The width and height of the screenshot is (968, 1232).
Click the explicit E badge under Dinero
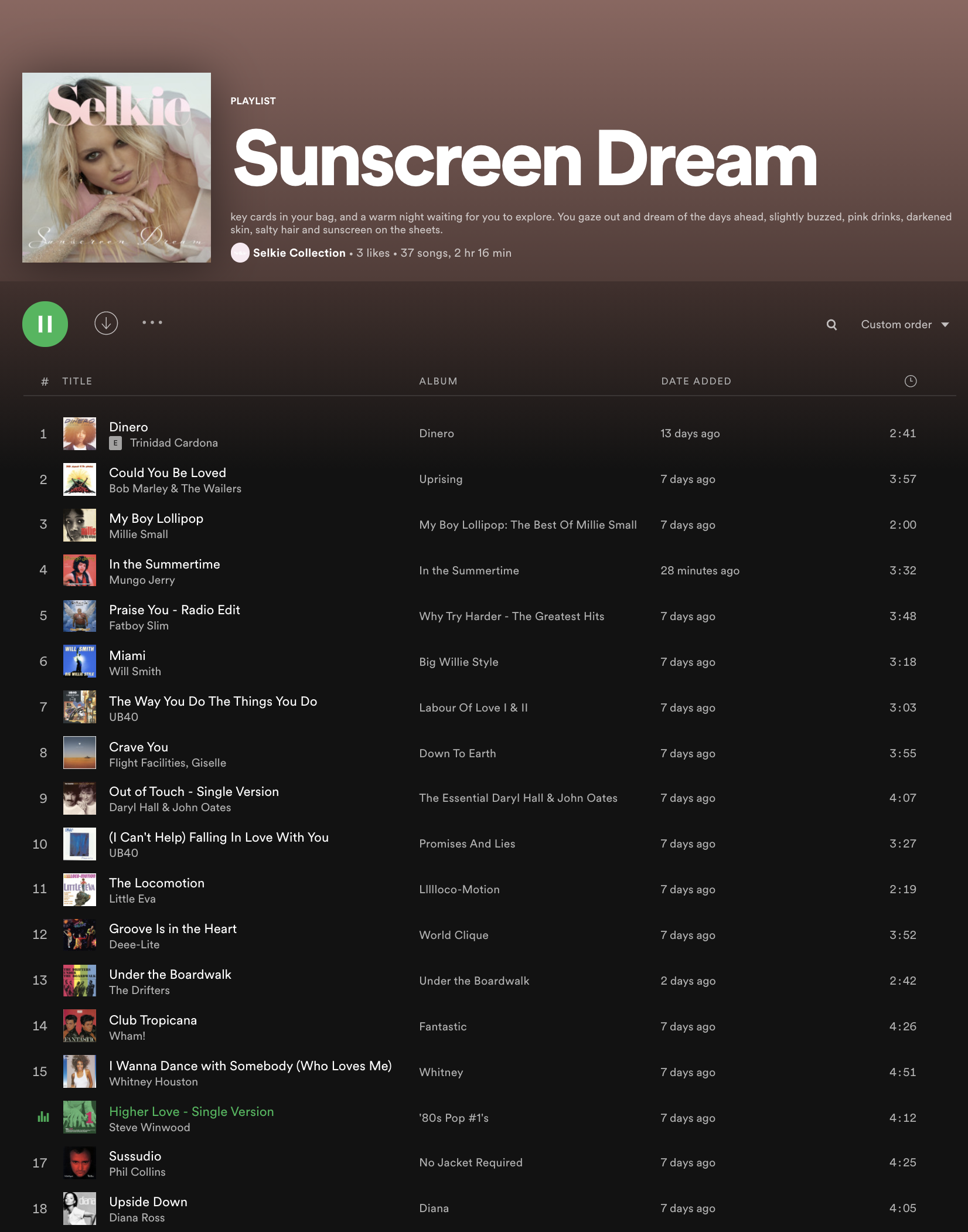[115, 443]
